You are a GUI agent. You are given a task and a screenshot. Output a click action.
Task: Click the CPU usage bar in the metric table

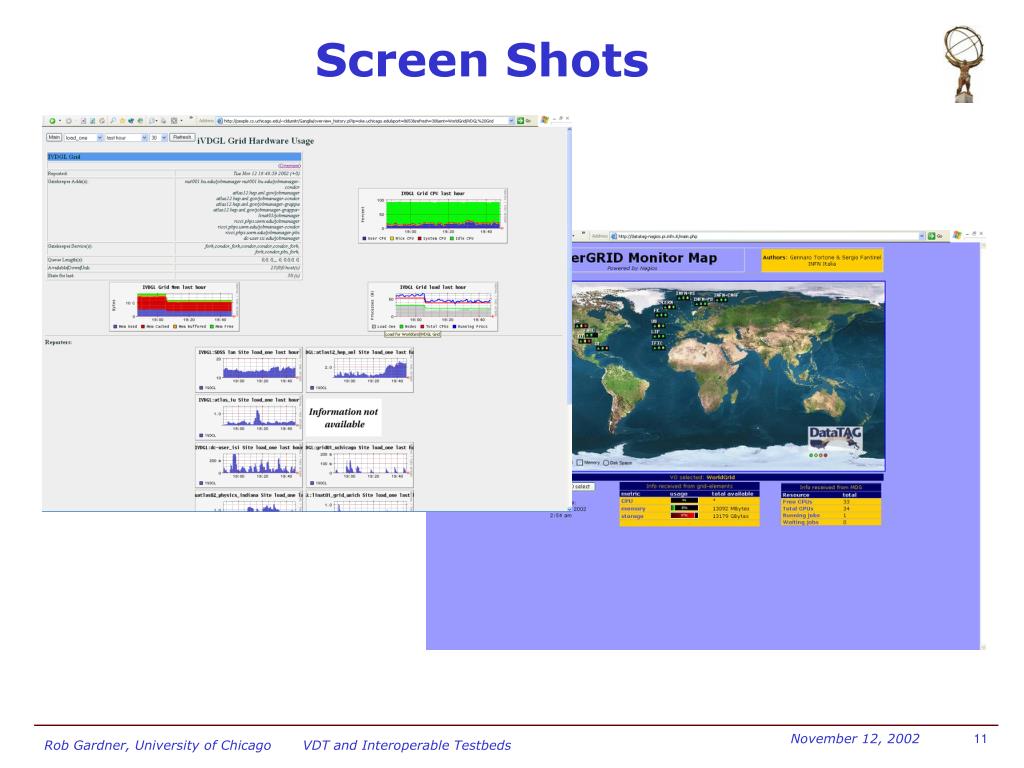point(684,501)
